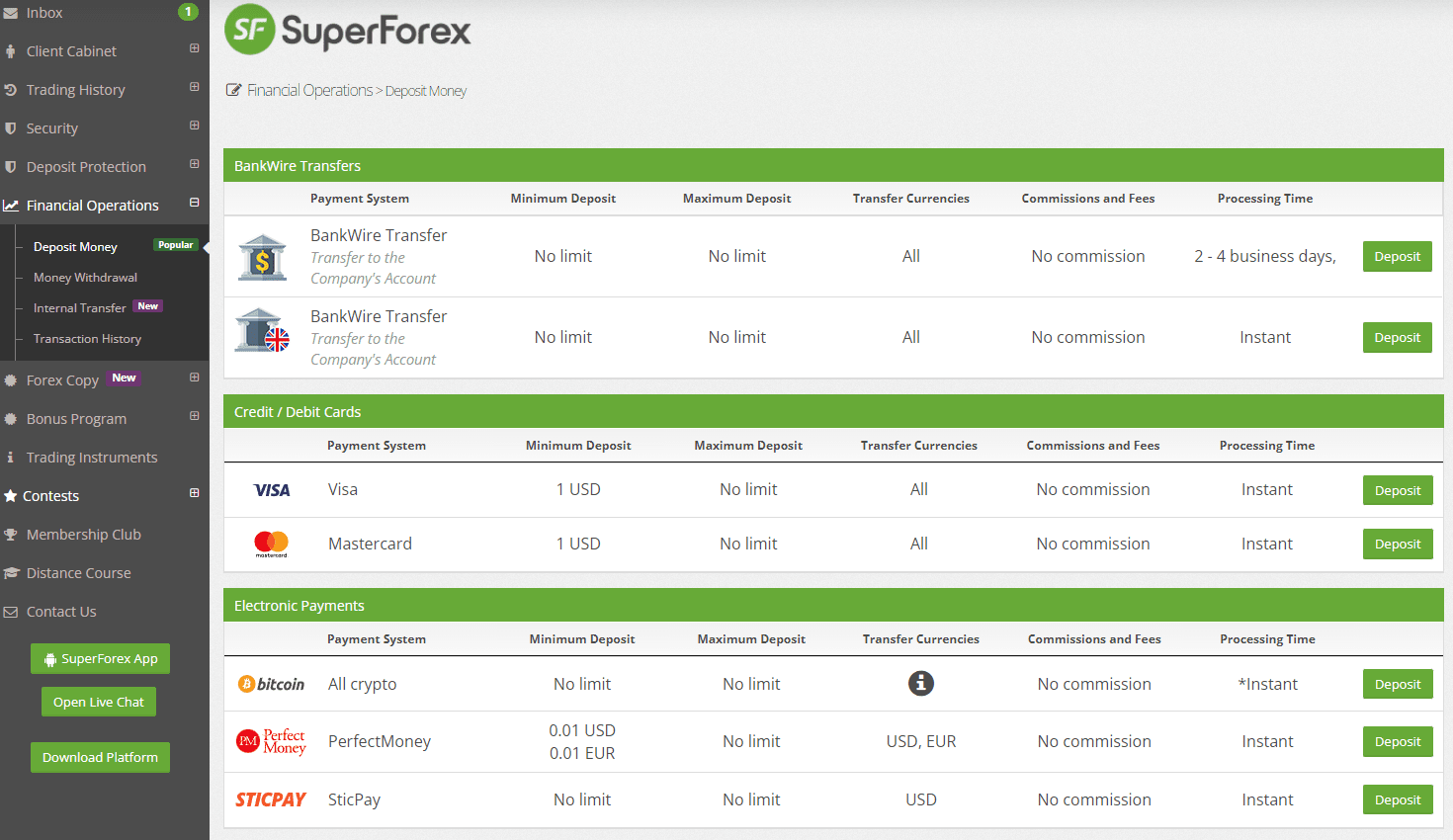
Task: Expand the Client Cabinet submenu
Action: click(195, 47)
